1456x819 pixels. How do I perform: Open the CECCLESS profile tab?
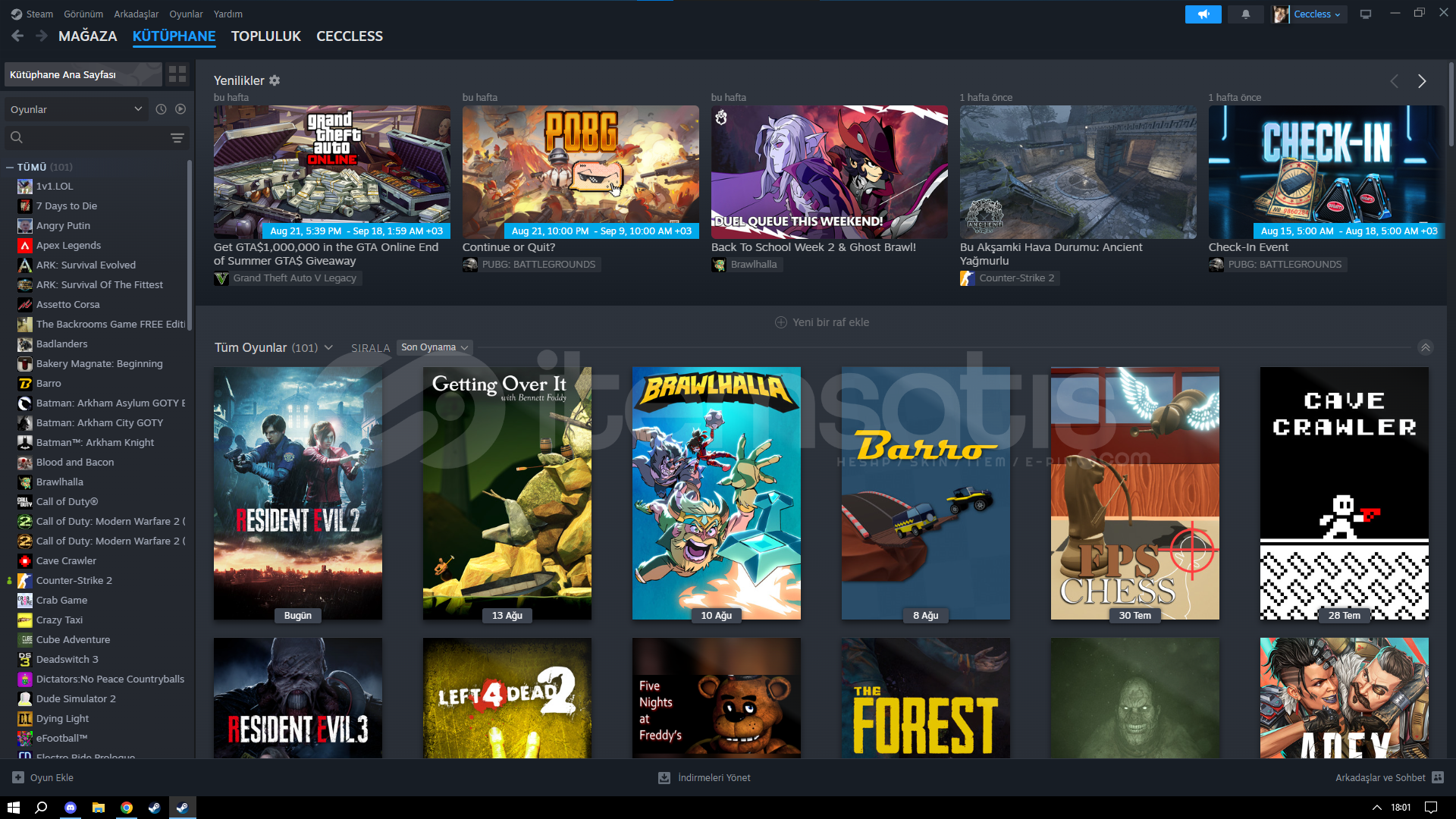pyautogui.click(x=350, y=36)
